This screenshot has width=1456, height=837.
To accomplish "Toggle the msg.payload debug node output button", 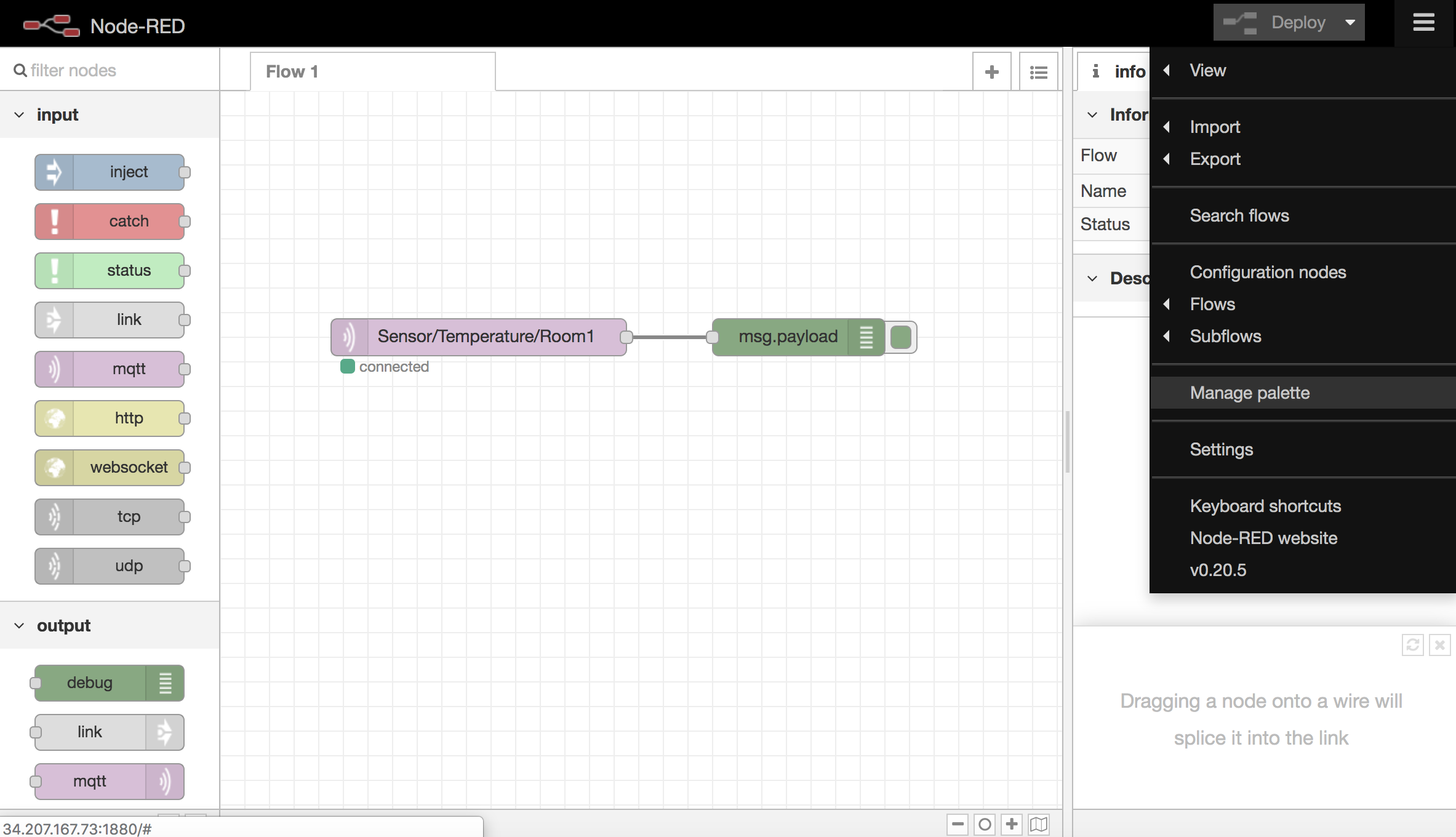I will pyautogui.click(x=901, y=337).
